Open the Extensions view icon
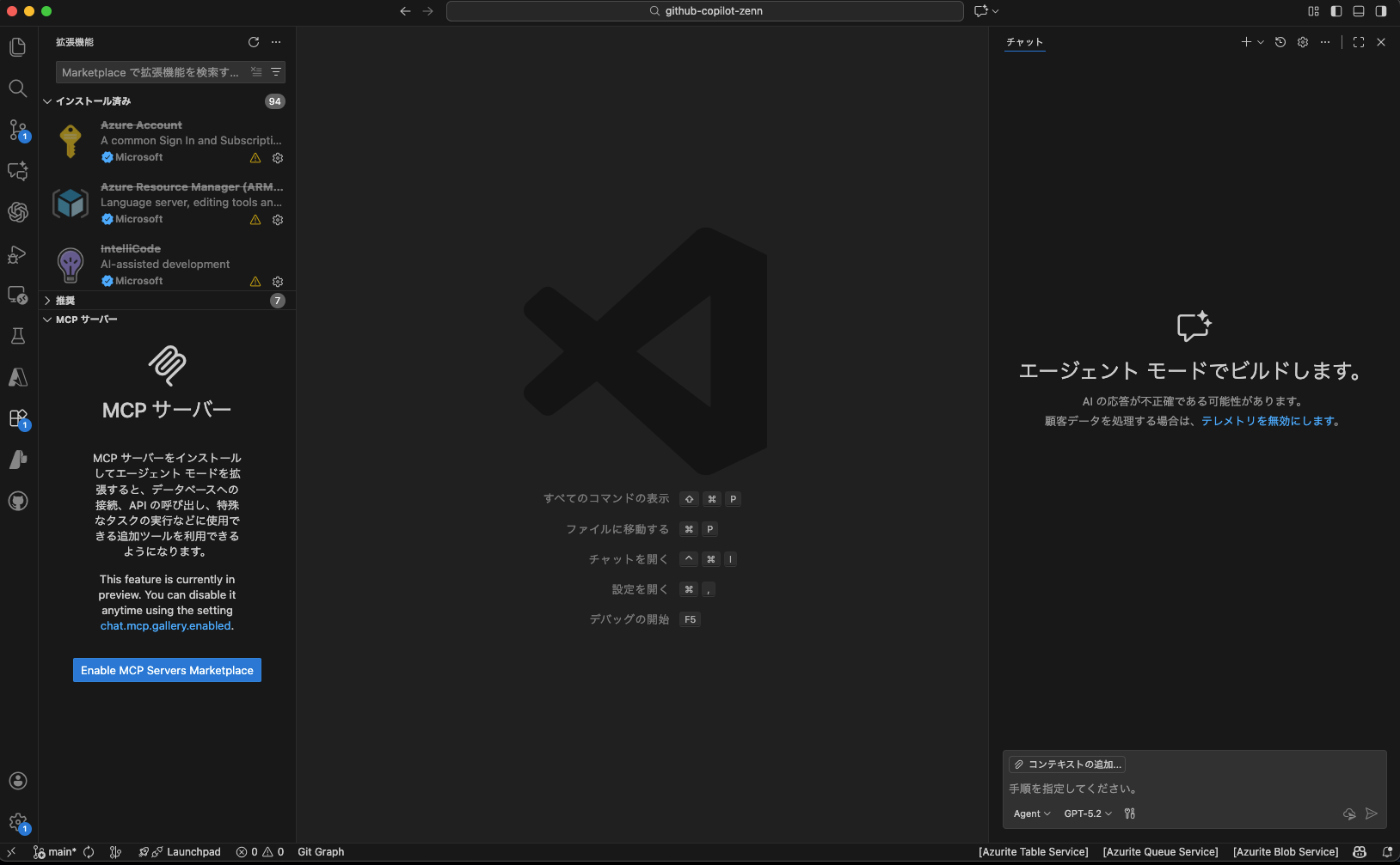1400x865 pixels. (17, 418)
